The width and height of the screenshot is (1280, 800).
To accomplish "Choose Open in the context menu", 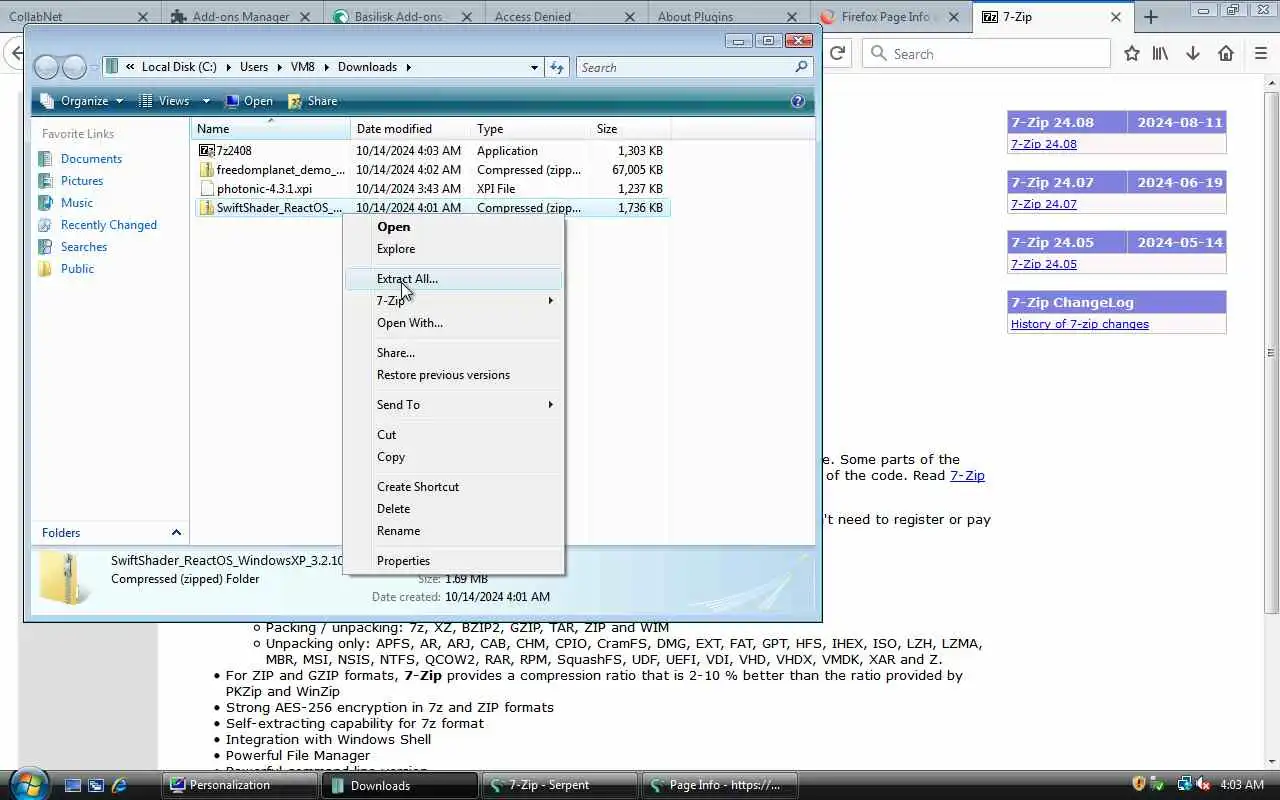I will (454, 227).
